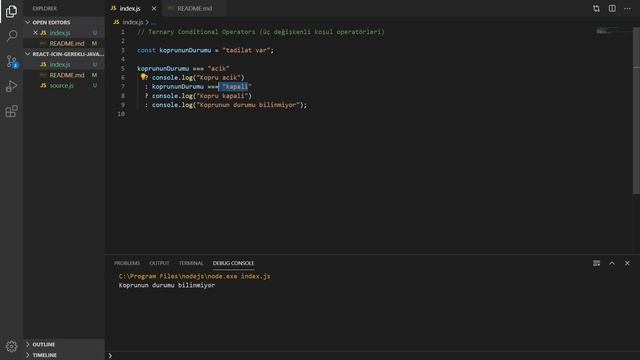Open source.js in the file tree
The width and height of the screenshot is (640, 360).
64,86
